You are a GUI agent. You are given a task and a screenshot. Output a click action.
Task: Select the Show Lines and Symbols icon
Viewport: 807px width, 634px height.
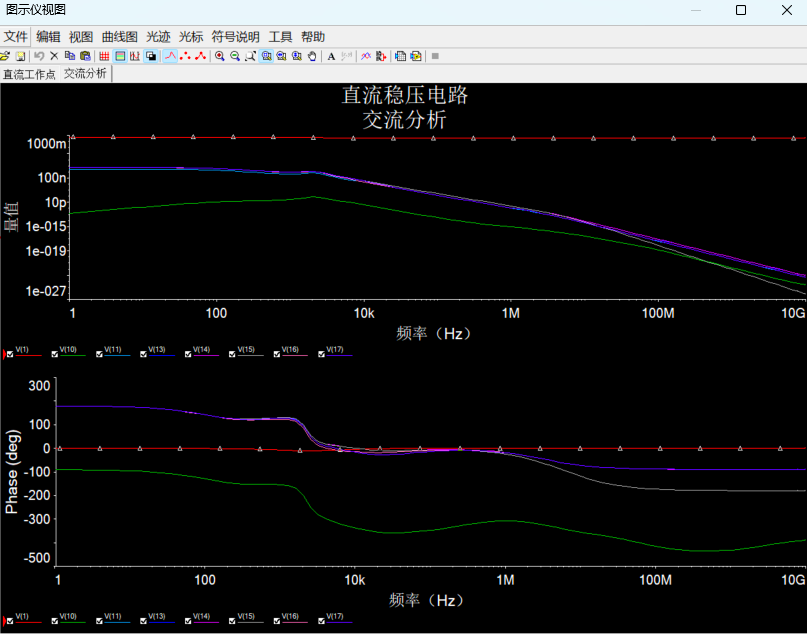pos(201,56)
